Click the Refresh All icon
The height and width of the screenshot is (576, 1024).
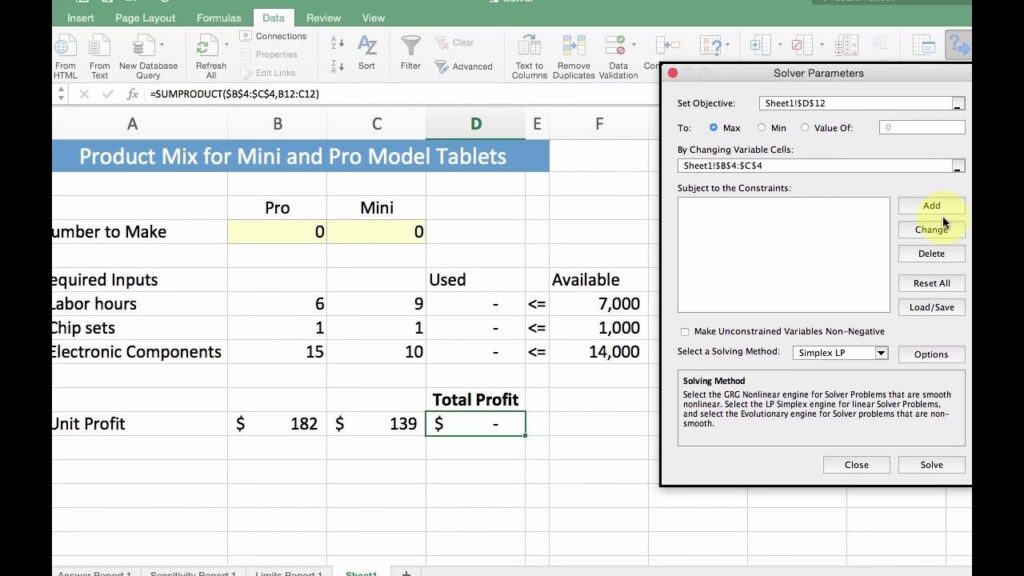(x=208, y=46)
